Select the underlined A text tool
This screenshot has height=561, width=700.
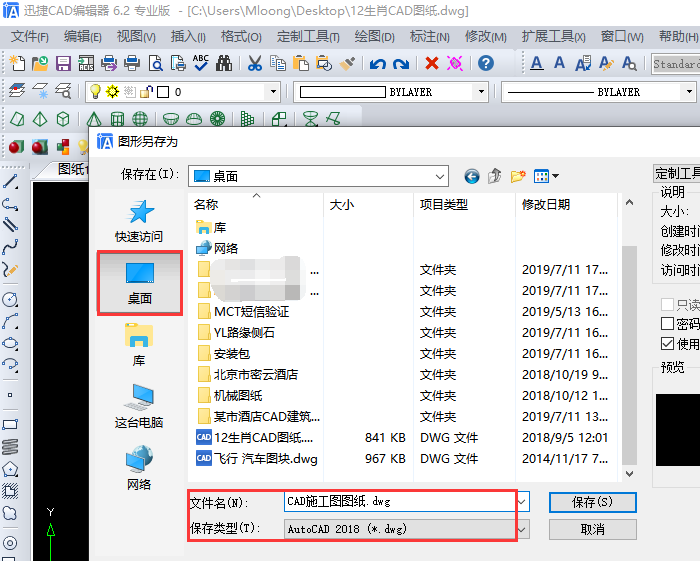(537, 63)
